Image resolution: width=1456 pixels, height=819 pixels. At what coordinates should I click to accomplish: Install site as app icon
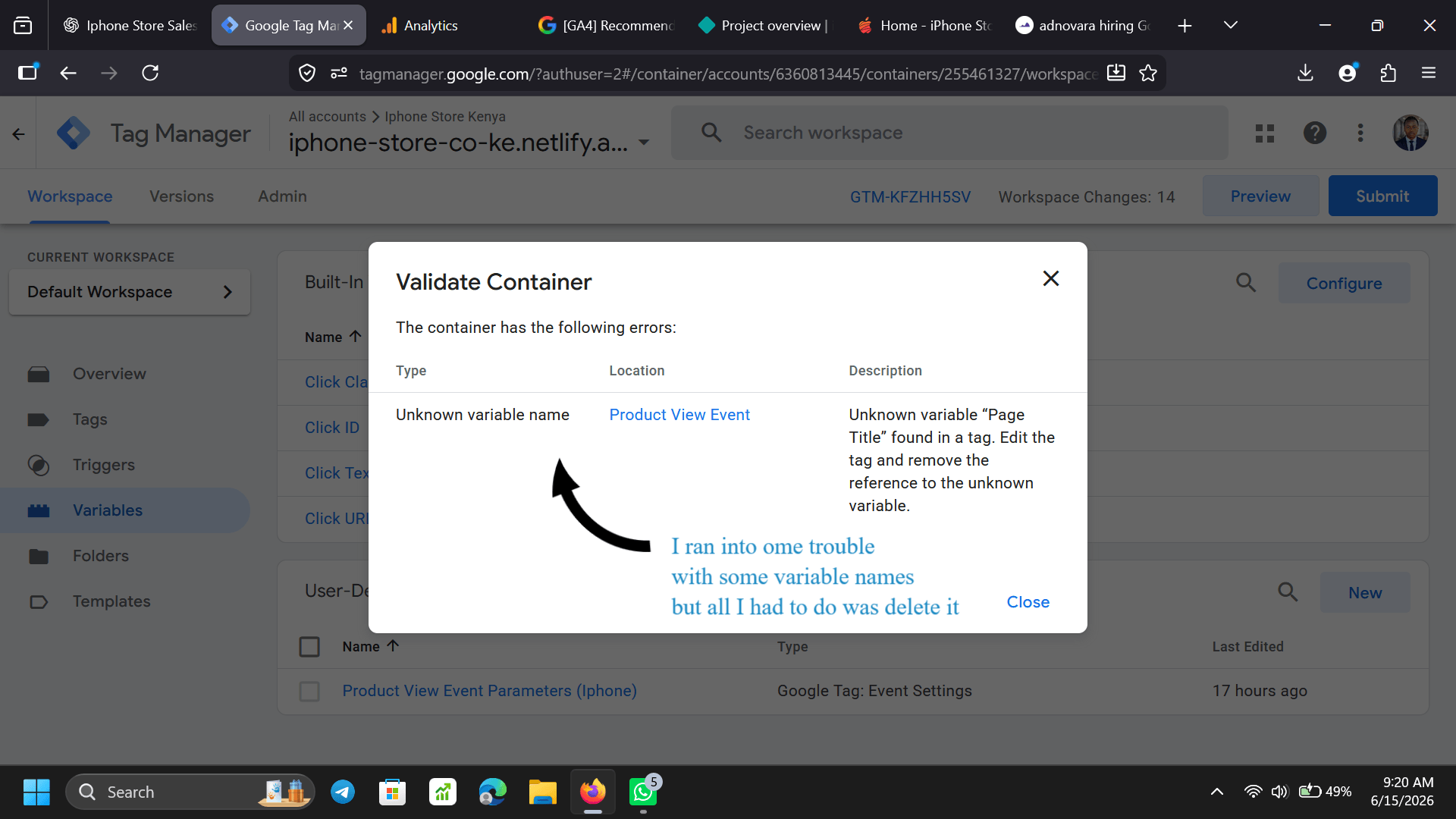point(1116,73)
